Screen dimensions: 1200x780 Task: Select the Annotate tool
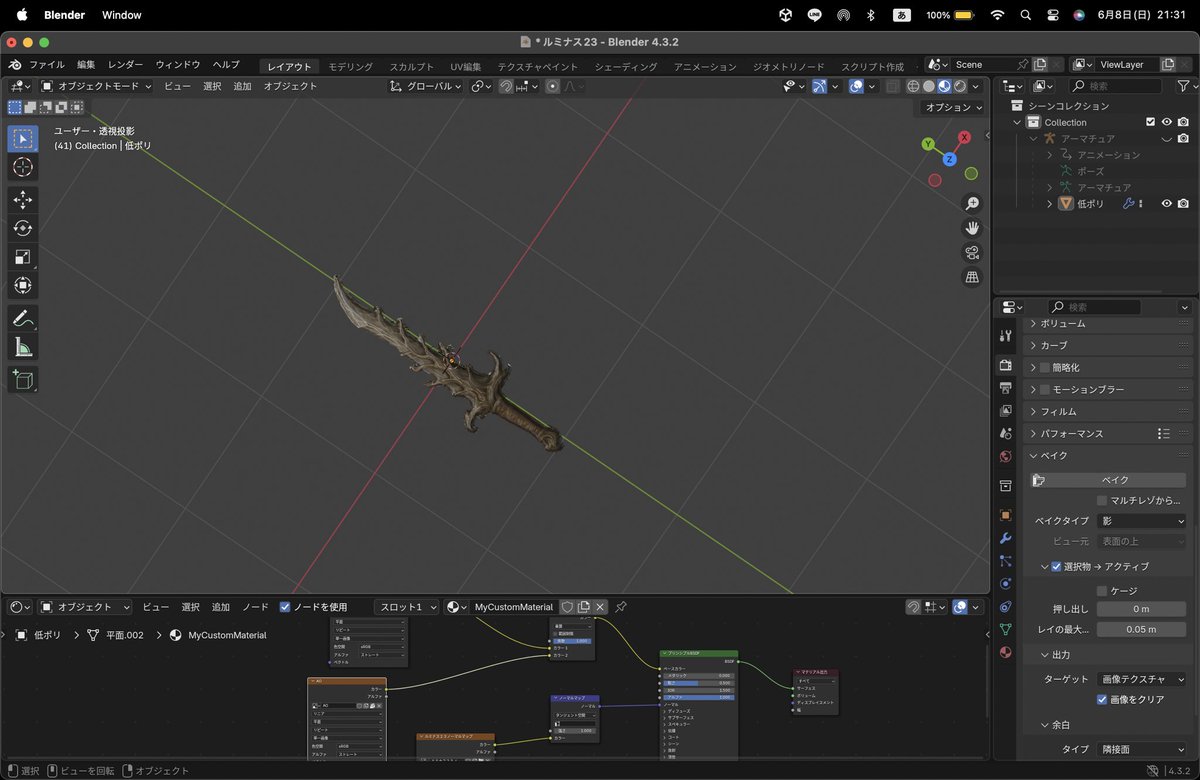pyautogui.click(x=23, y=319)
